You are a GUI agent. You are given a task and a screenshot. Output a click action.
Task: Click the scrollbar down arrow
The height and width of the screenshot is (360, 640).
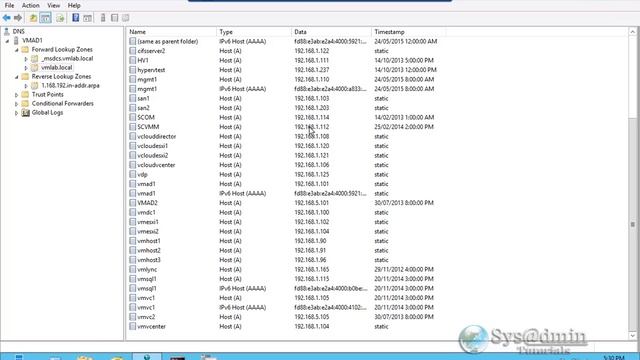pos(632,336)
